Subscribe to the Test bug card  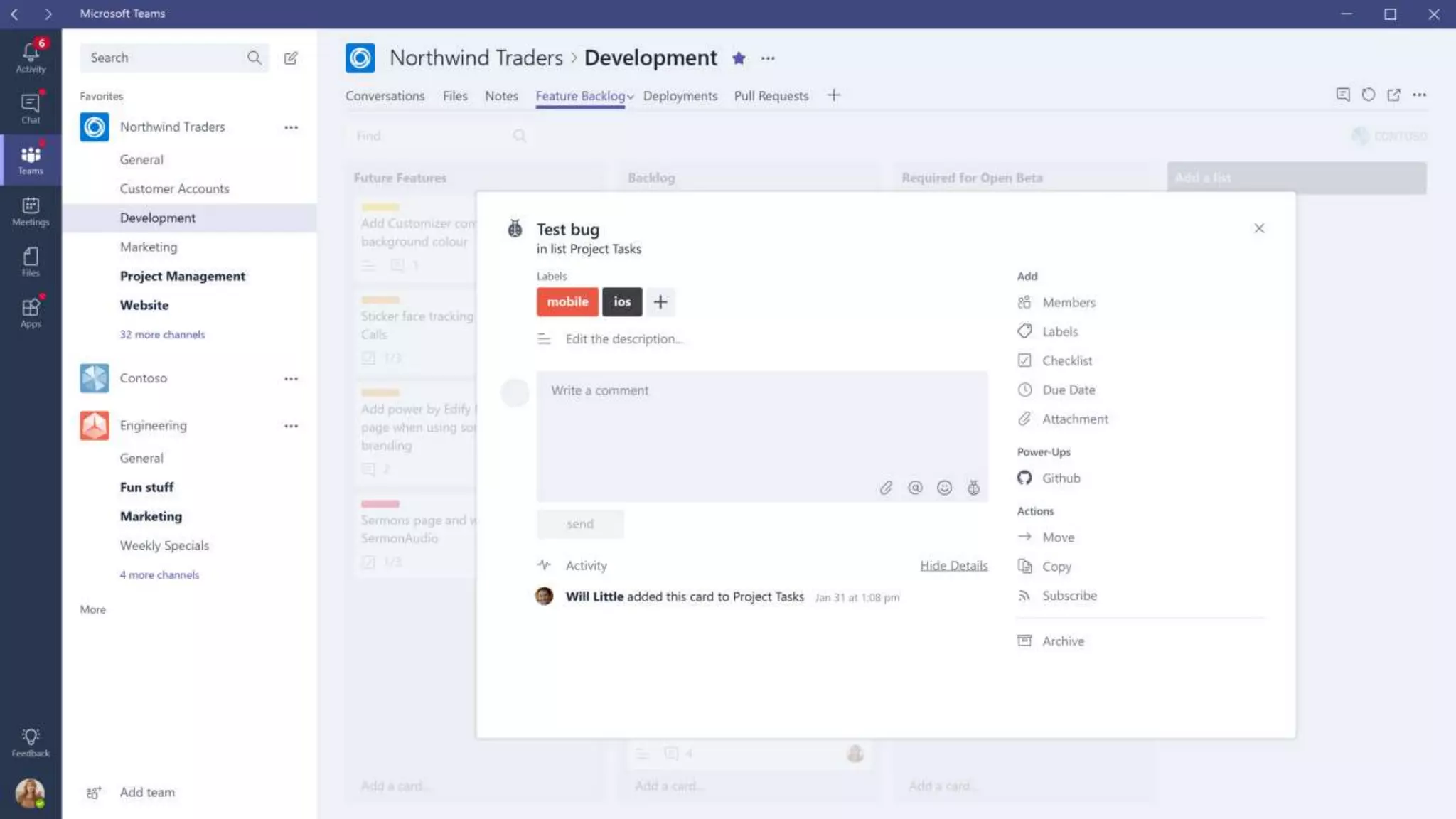point(1069,596)
